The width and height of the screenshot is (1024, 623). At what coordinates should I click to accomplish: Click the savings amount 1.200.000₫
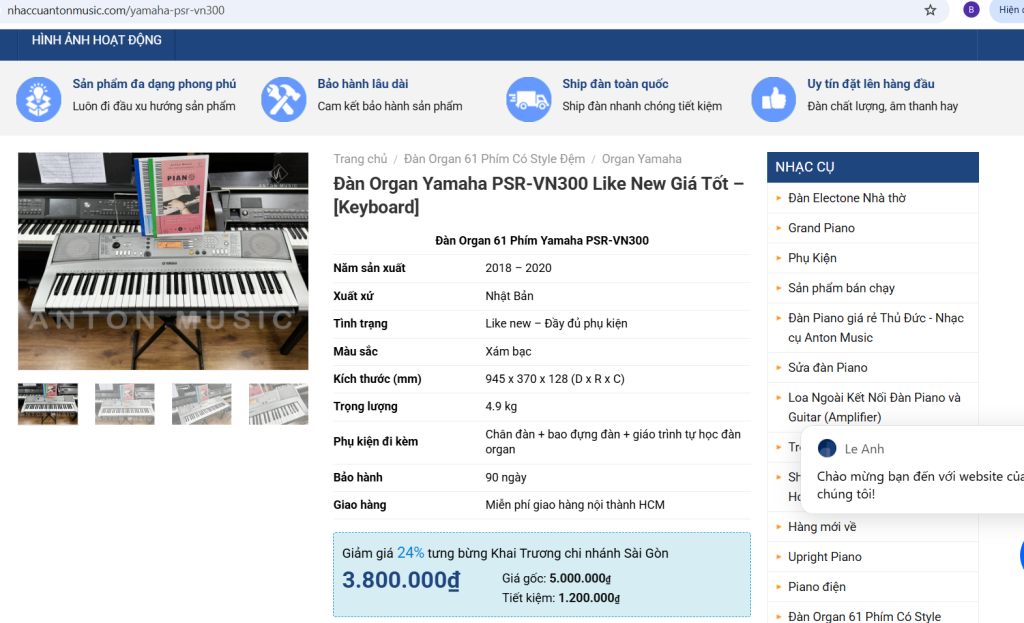588,598
